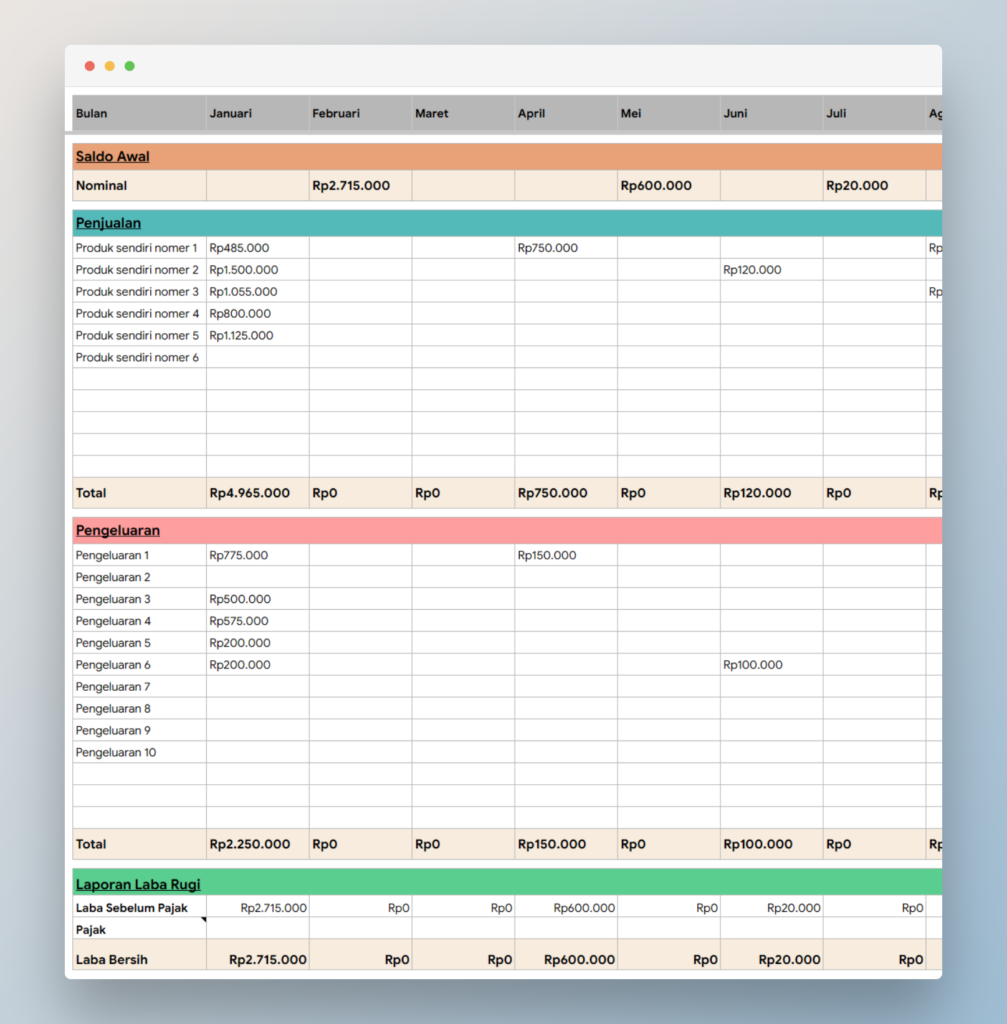Image resolution: width=1007 pixels, height=1024 pixels.
Task: Click the "Januari" column header
Action: tap(231, 113)
